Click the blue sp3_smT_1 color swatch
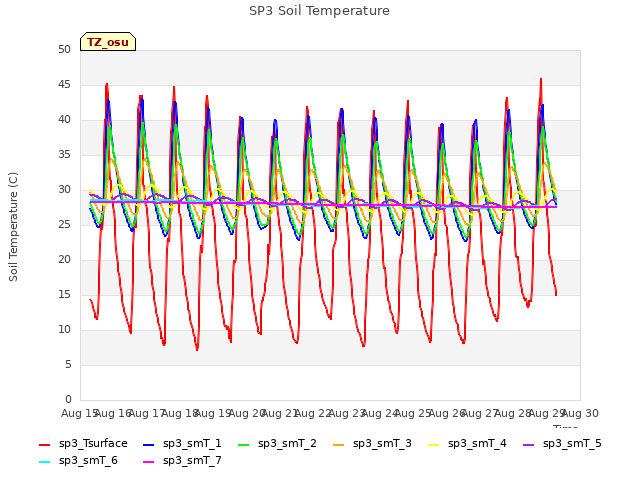The width and height of the screenshot is (640, 480). click(149, 444)
